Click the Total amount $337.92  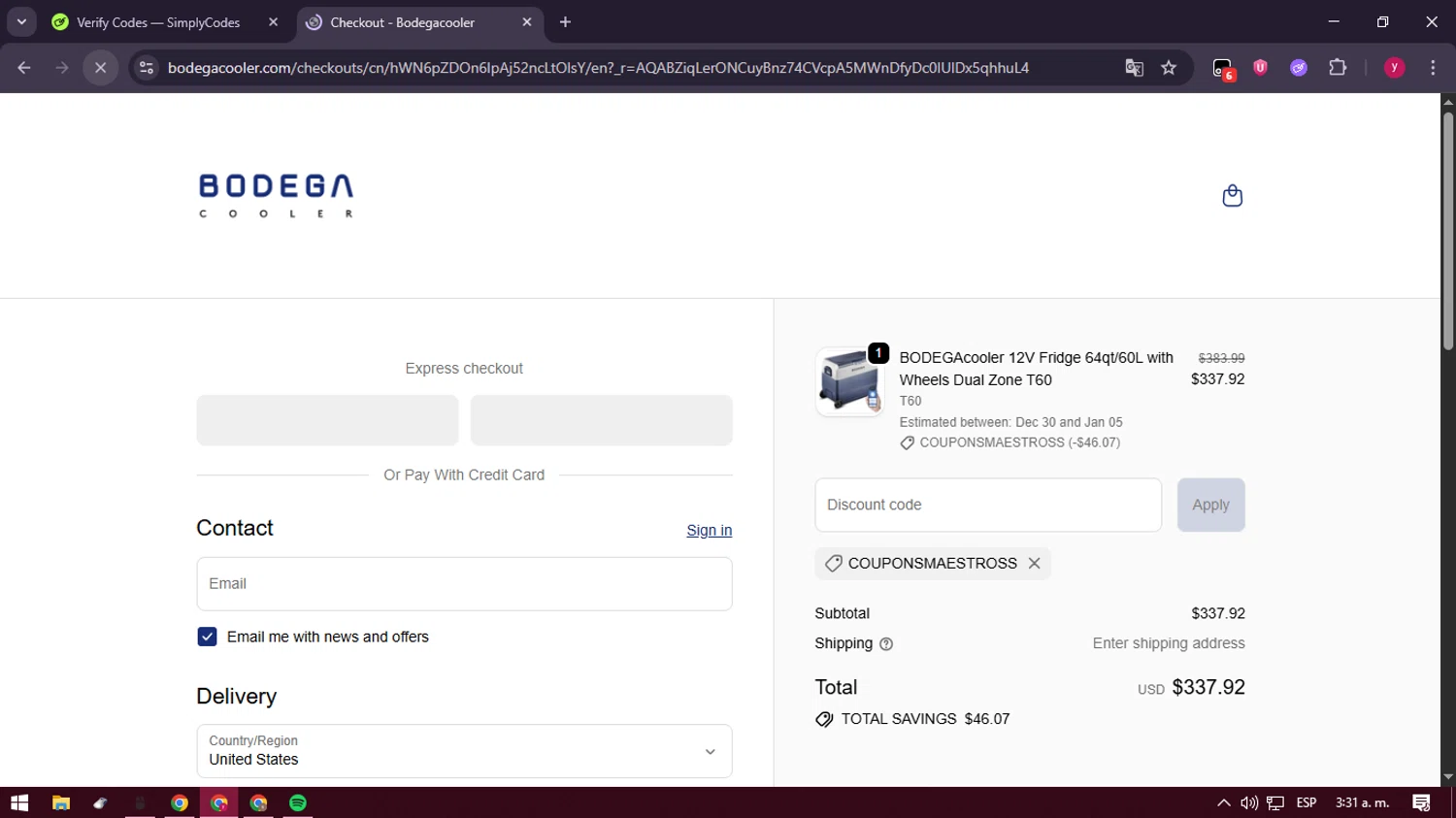[x=1208, y=687]
